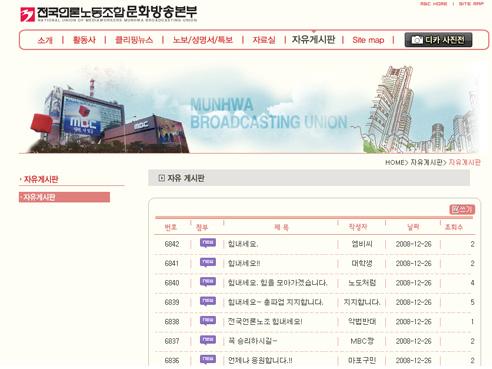This screenshot has height=369, width=492.
Task: Click the square icon beside 자유 게시판 heading
Action: (161, 178)
